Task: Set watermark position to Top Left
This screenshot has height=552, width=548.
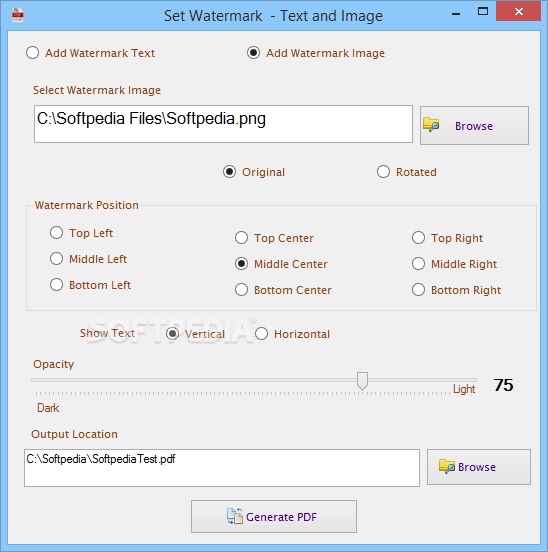Action: click(x=81, y=233)
